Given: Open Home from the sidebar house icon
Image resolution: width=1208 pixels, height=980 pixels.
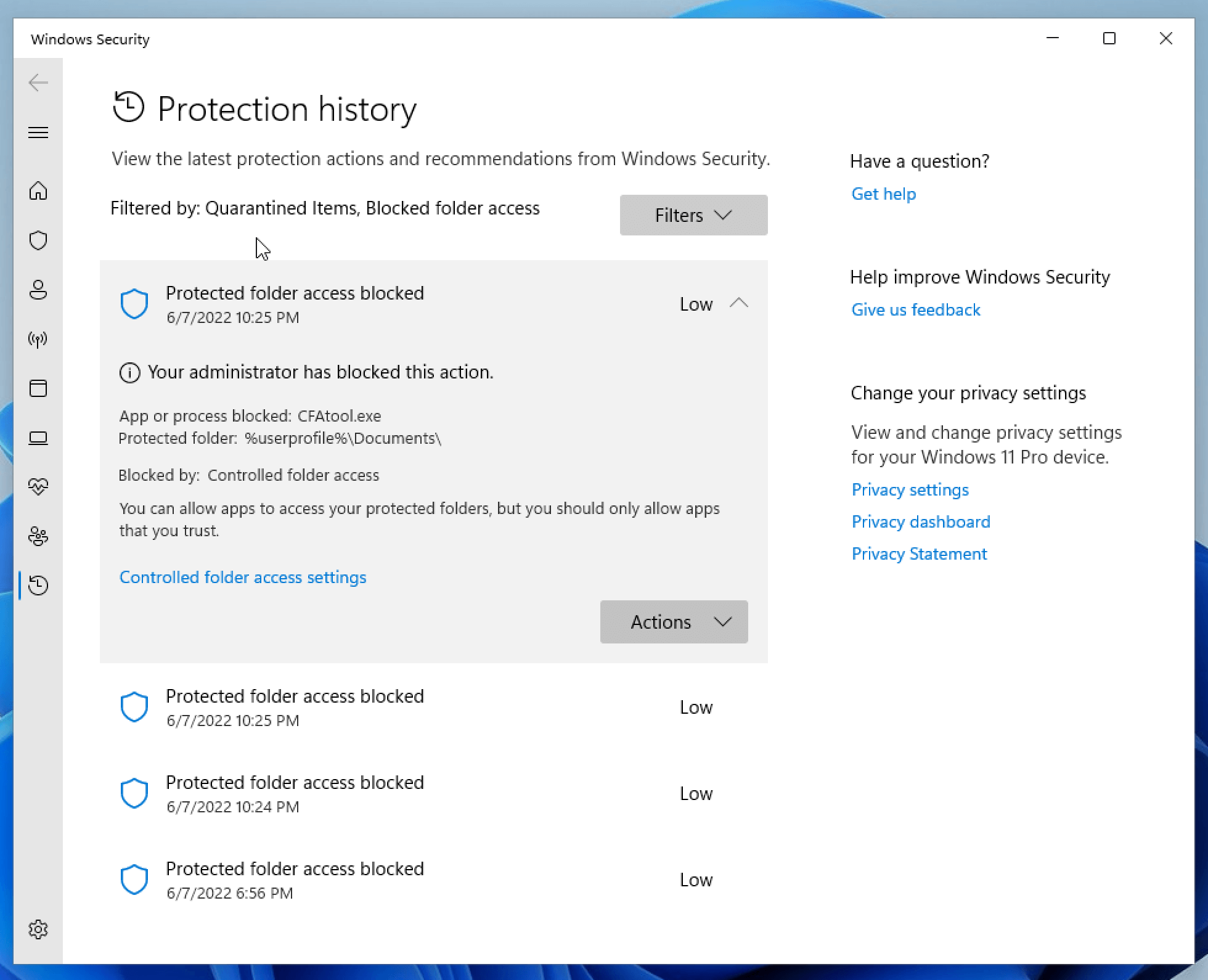Looking at the screenshot, I should click(x=38, y=191).
